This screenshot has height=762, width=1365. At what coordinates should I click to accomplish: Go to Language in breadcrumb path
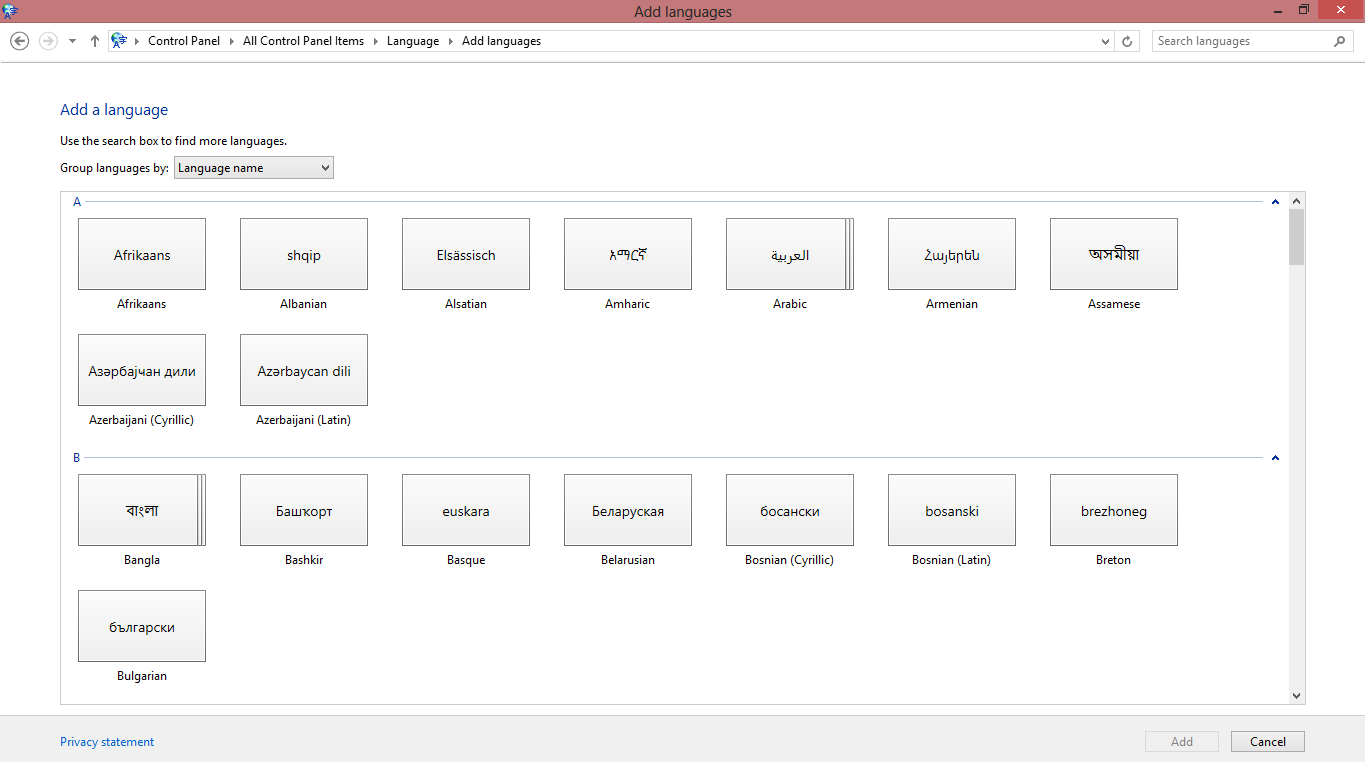[x=412, y=41]
